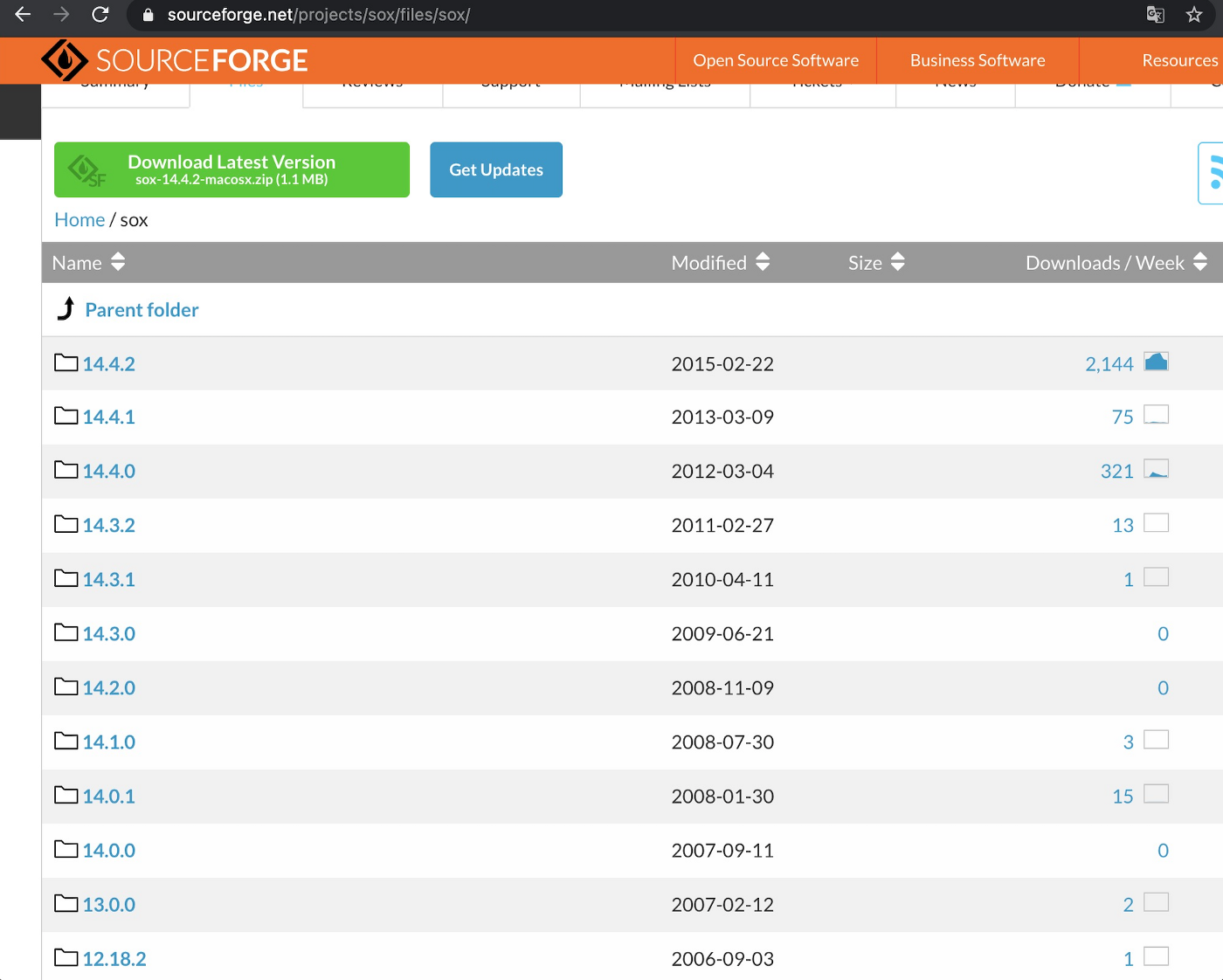Go to Home in the breadcrumb
This screenshot has height=980, width=1223.
click(x=79, y=220)
